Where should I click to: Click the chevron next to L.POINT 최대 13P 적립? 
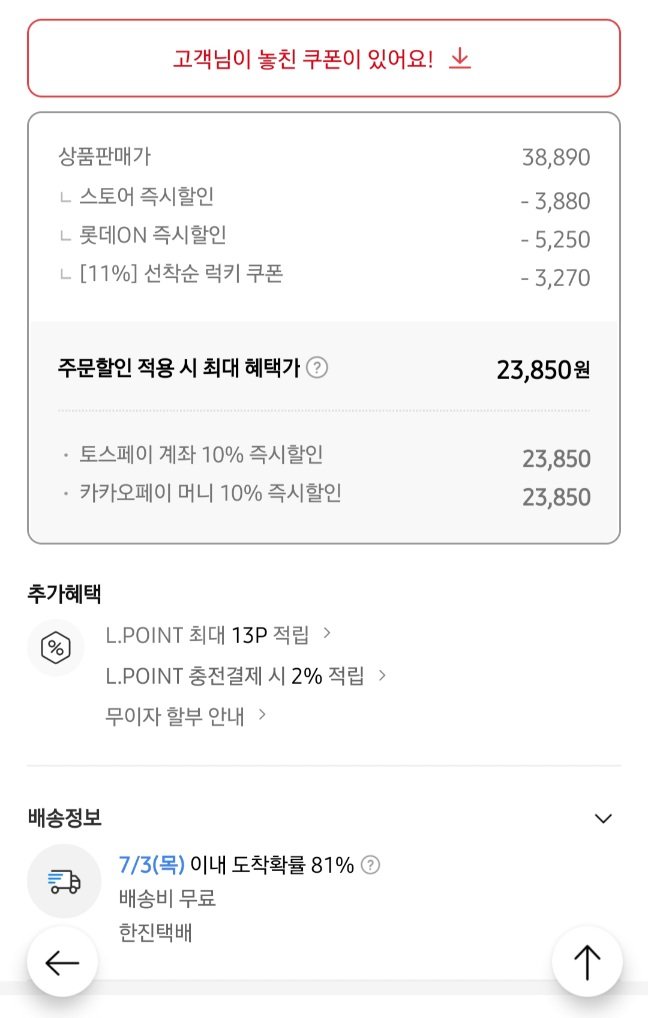(x=328, y=634)
